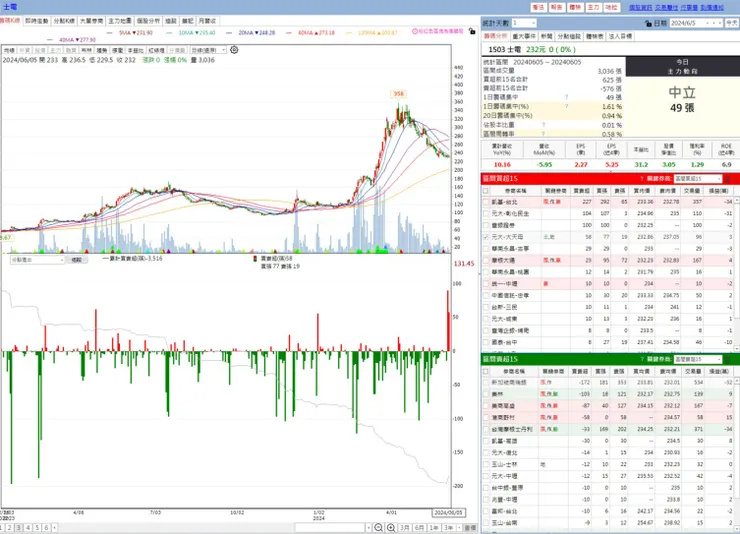Image resolution: width=740 pixels, height=534 pixels.
Task: Open the 日線 period dropdown
Action: coord(208,50)
